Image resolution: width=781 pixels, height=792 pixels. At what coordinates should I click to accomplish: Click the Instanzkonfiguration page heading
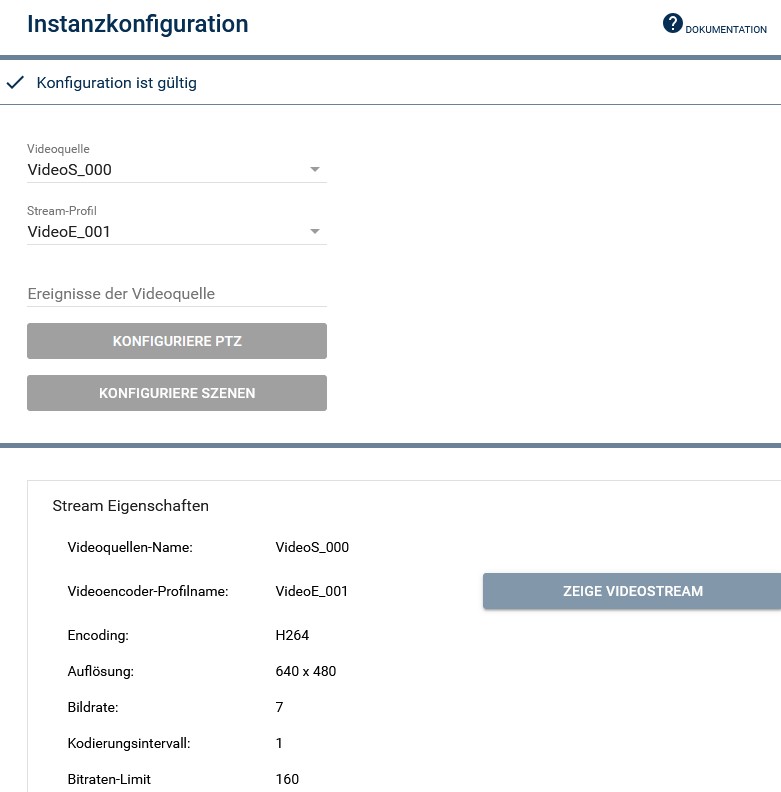(138, 24)
